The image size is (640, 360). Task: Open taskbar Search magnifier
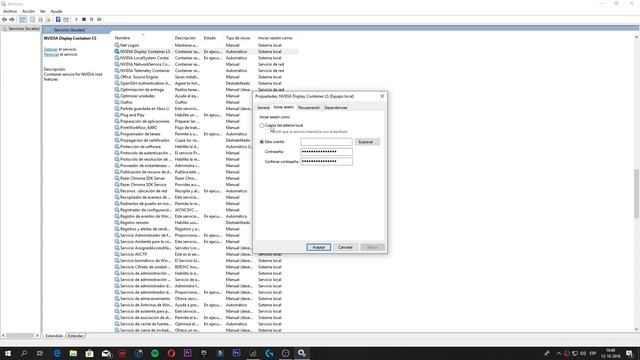tap(24, 353)
